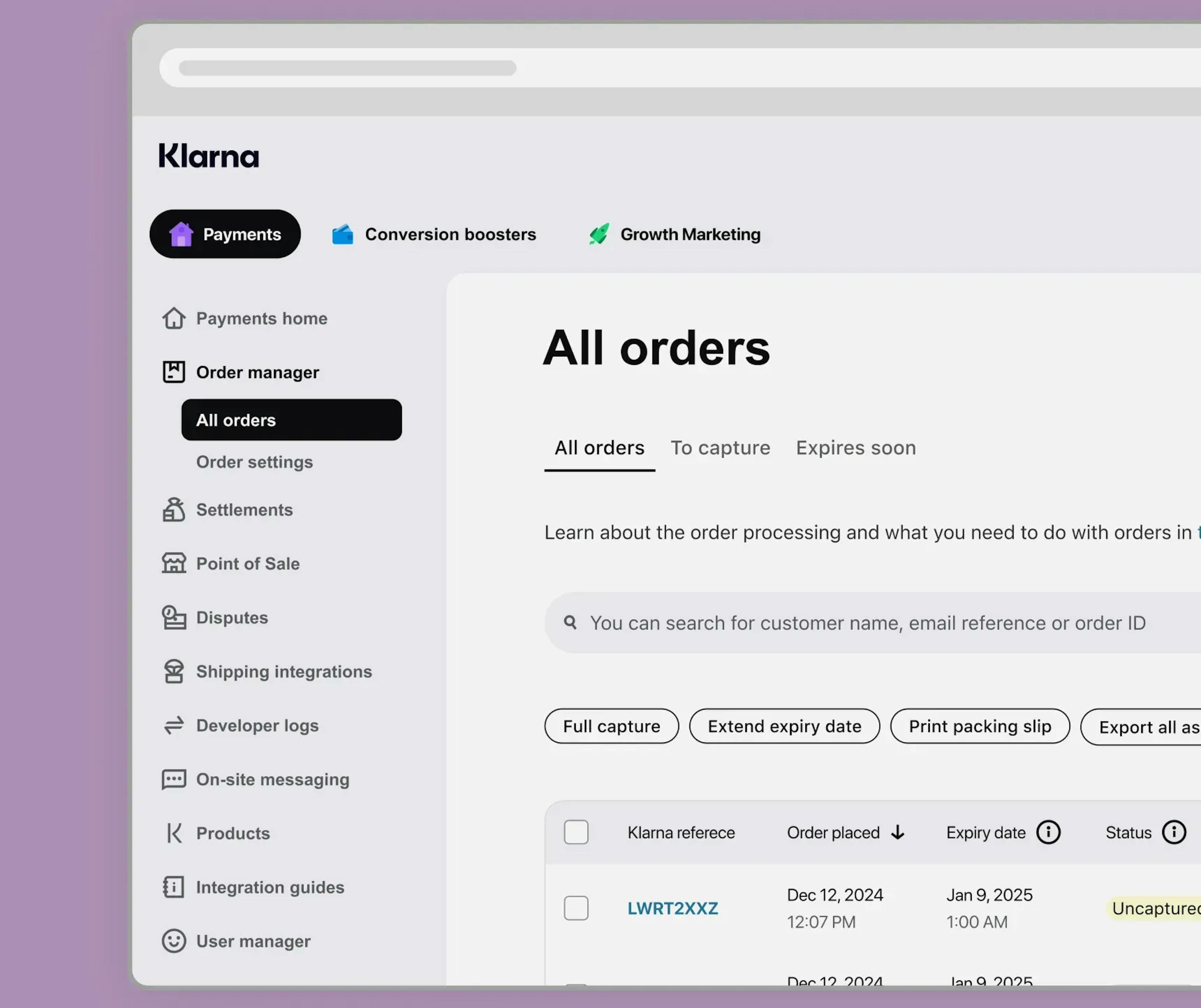Viewport: 1201px width, 1008px height.
Task: Click the Developer logs arrows icon
Action: point(174,725)
